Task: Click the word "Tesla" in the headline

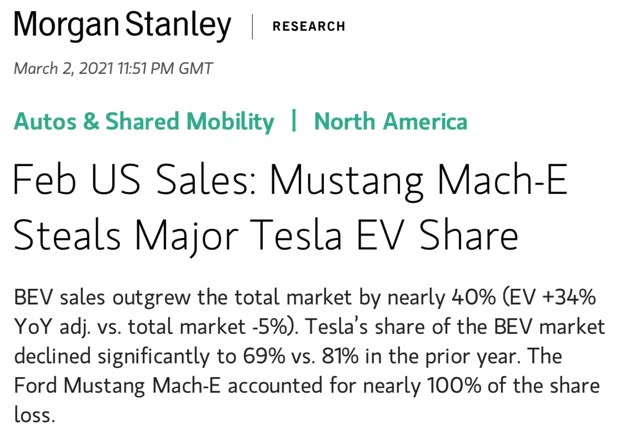Action: point(337,238)
